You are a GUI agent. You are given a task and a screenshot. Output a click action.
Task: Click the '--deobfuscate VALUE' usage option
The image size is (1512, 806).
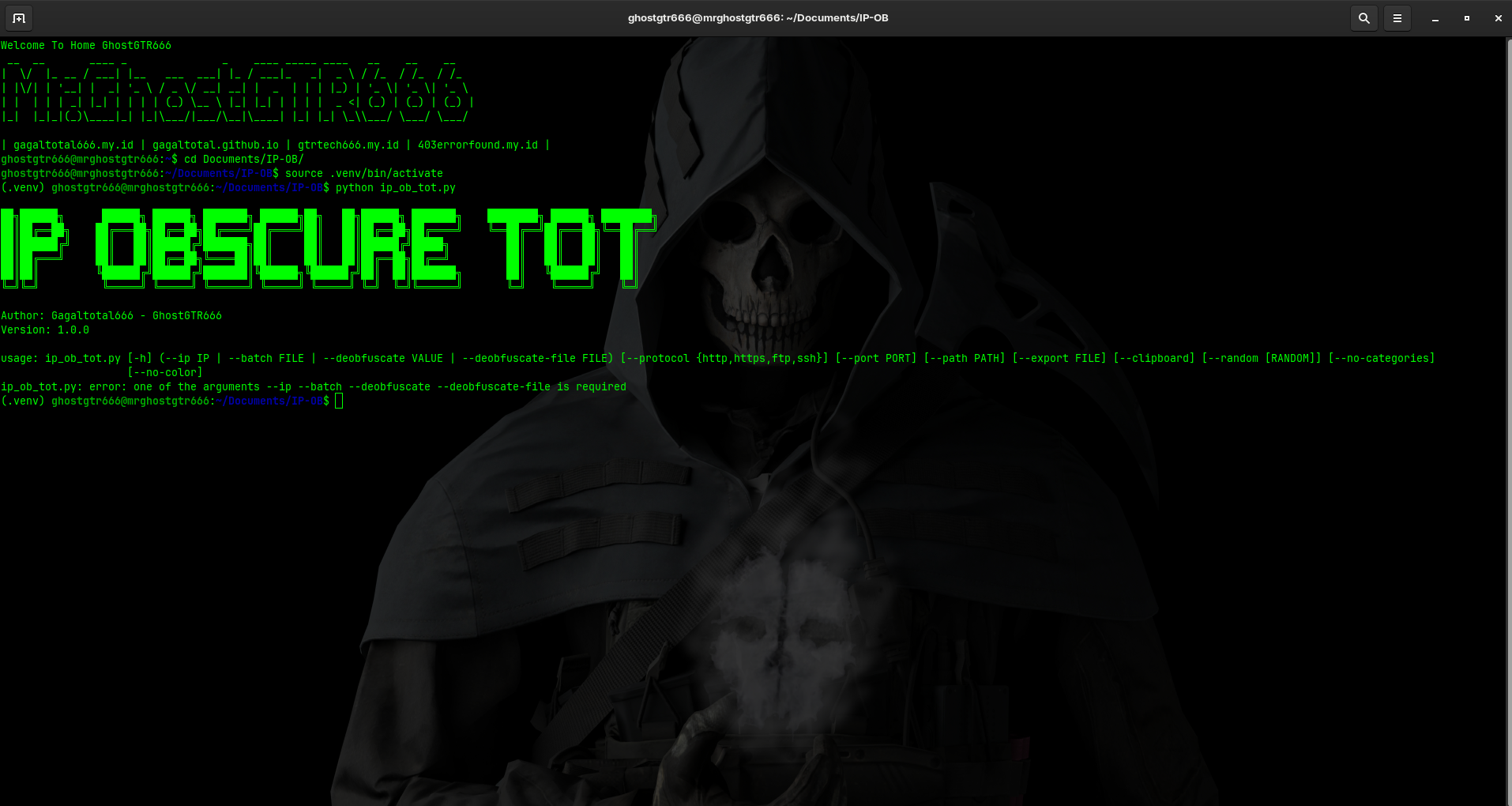coord(383,359)
